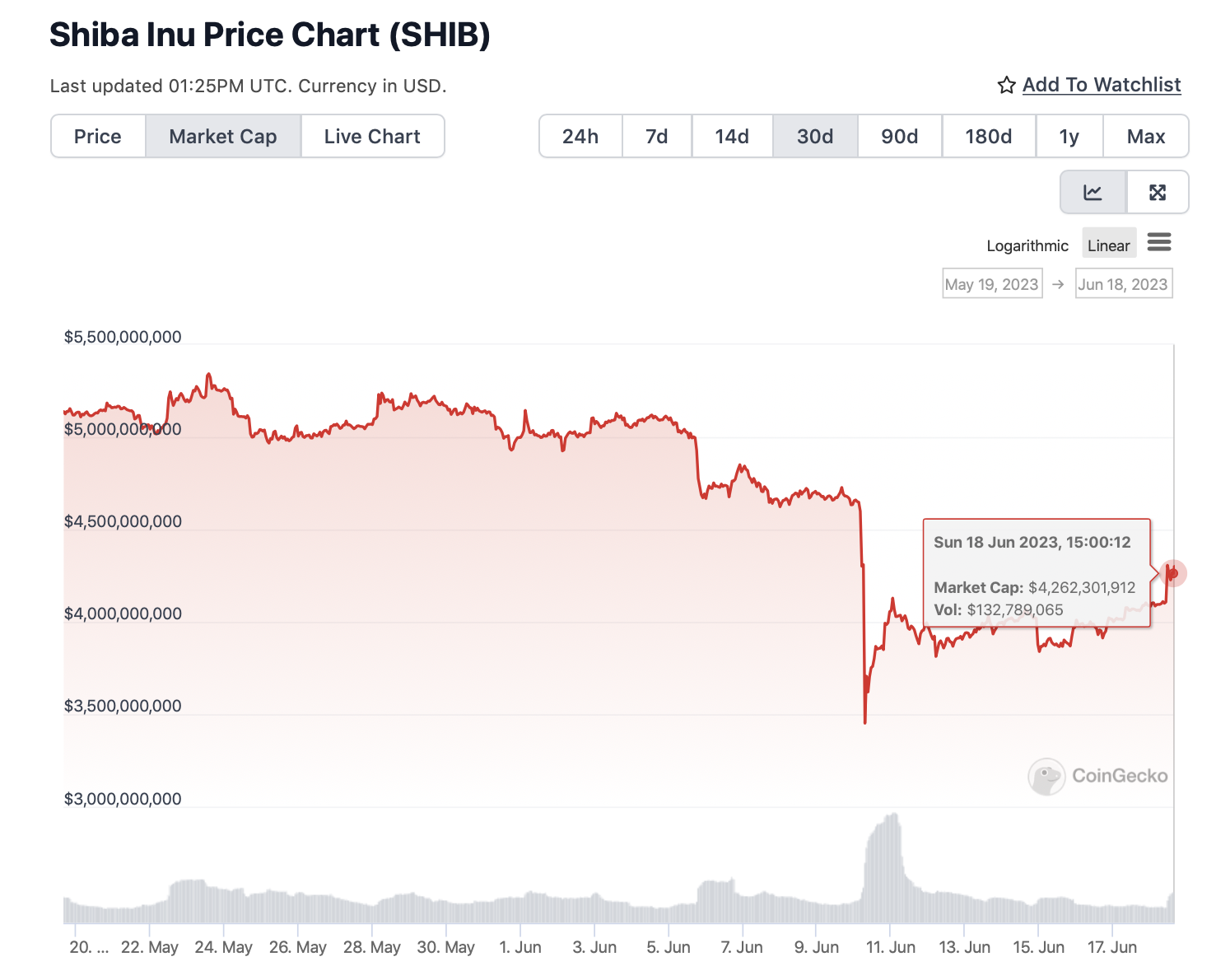Select the line chart view icon
The height and width of the screenshot is (980, 1230).
click(1093, 193)
